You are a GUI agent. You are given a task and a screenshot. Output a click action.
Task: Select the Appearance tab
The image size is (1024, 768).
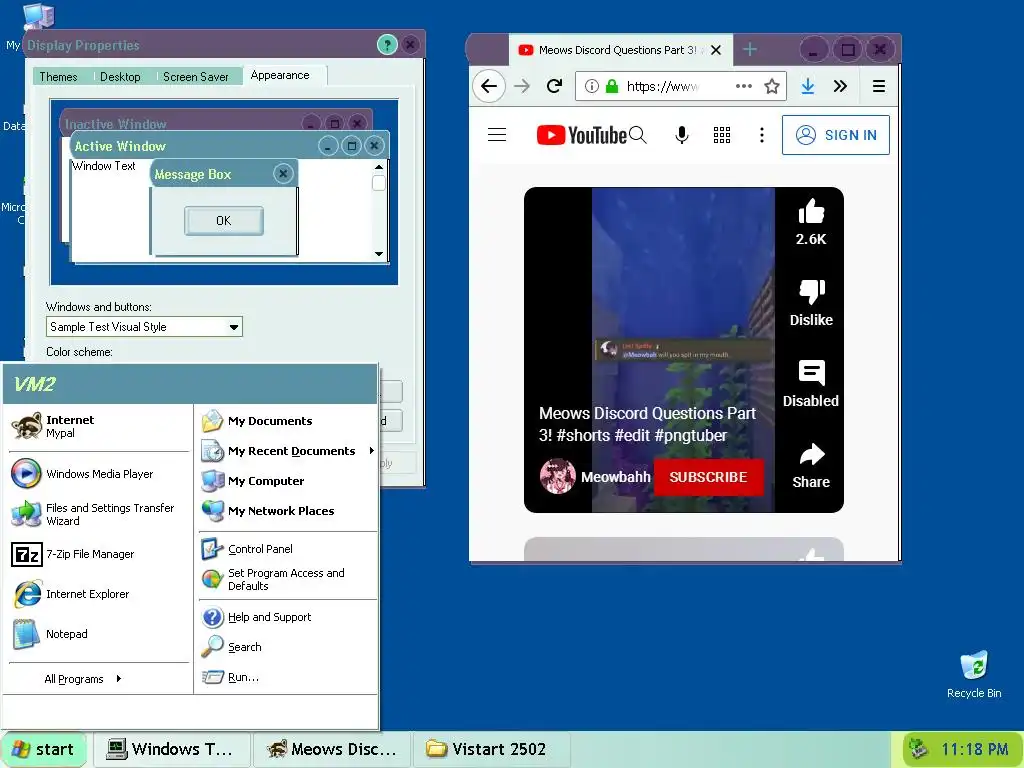[280, 75]
